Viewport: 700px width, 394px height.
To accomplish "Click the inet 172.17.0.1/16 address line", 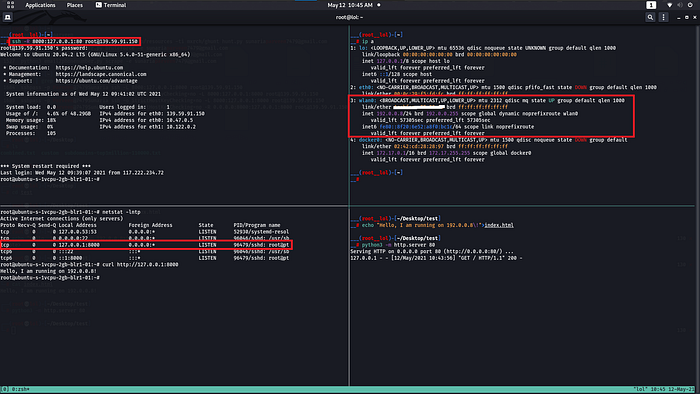I will pos(447,153).
